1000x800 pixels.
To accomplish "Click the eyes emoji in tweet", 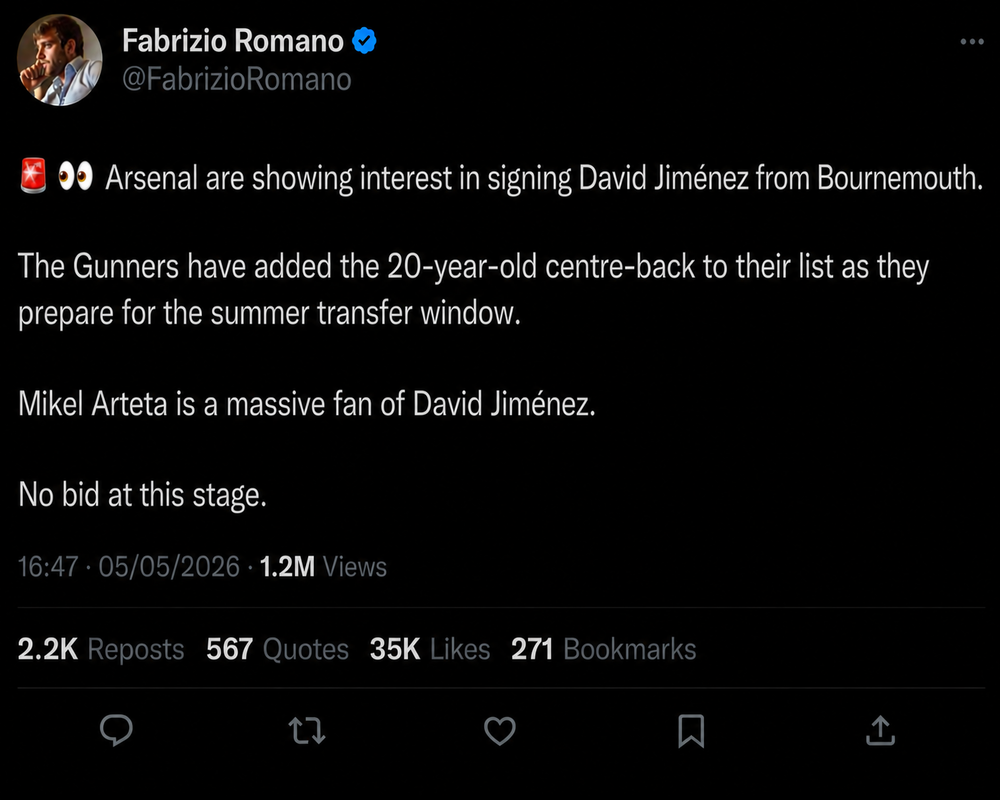I will 75,175.
